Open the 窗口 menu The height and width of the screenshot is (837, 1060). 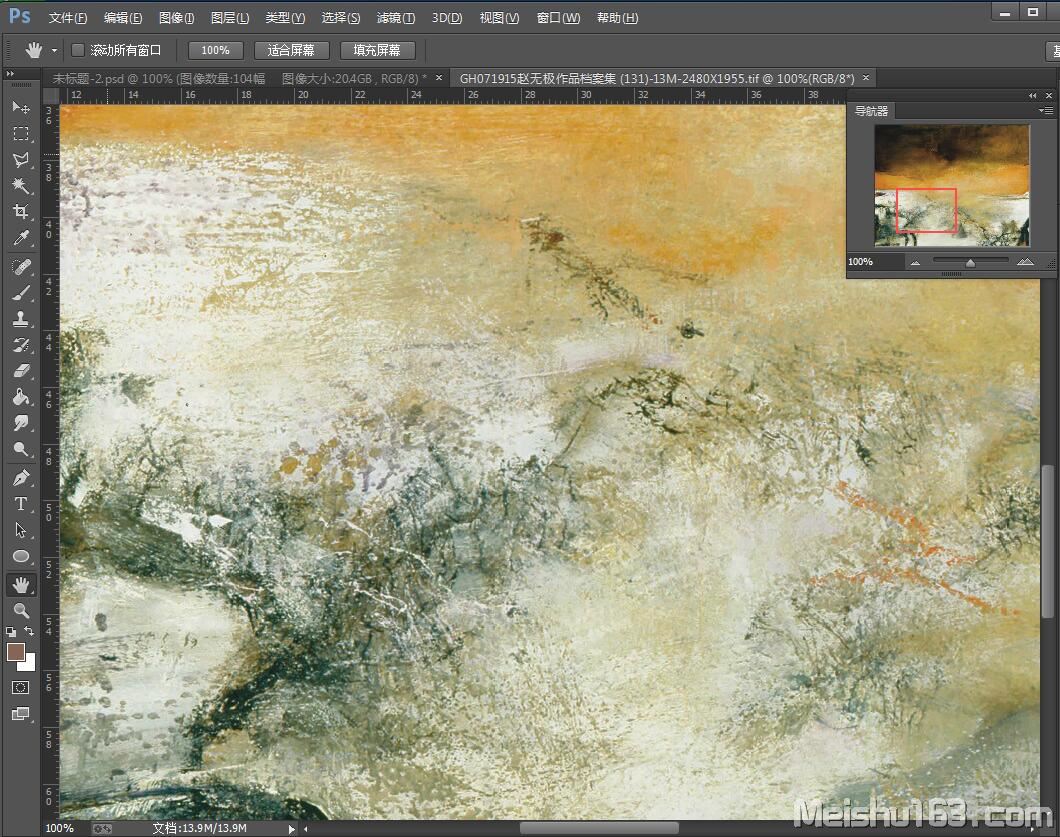(558, 18)
